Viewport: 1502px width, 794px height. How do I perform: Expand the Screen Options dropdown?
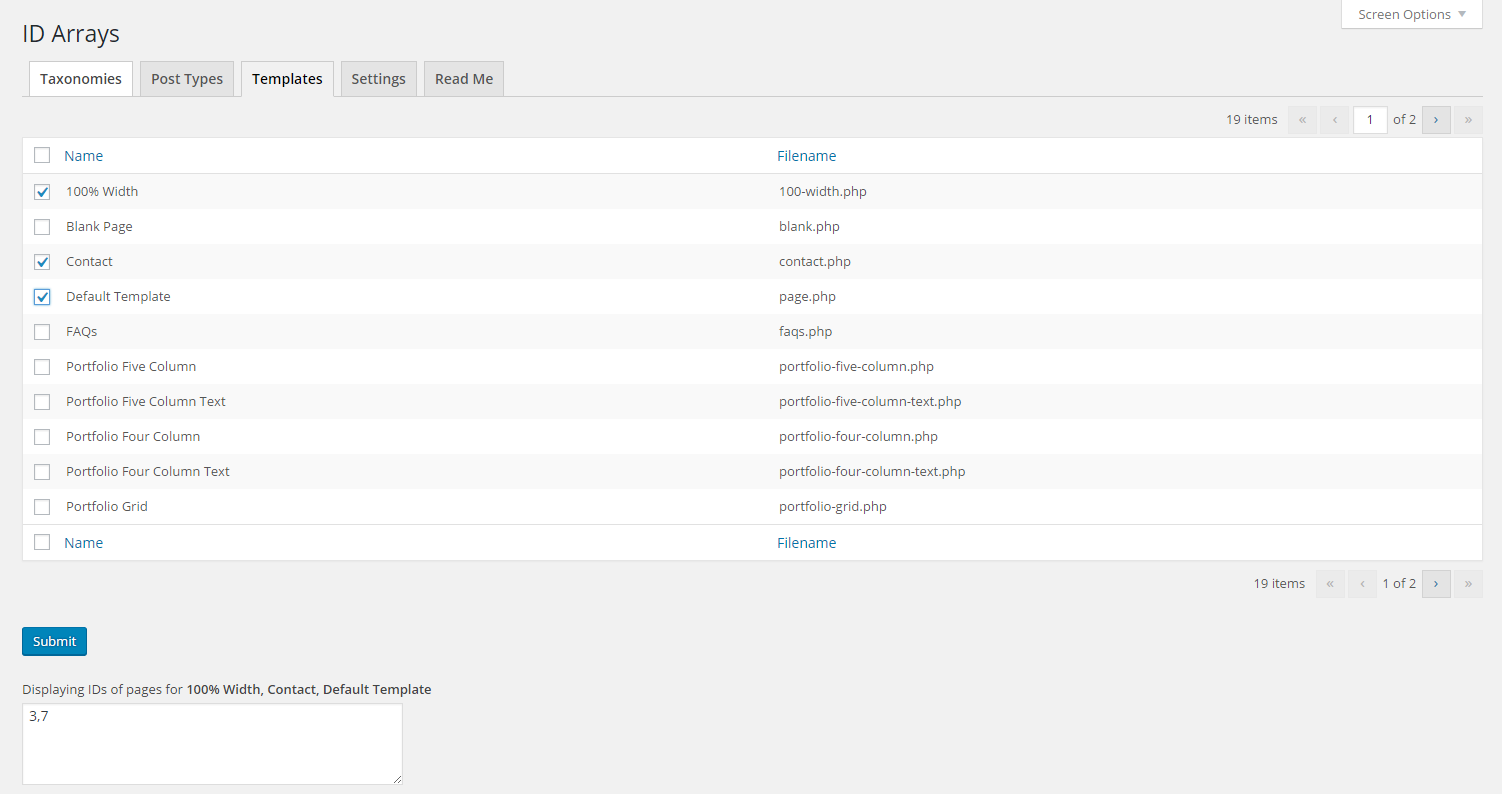[x=1411, y=15]
